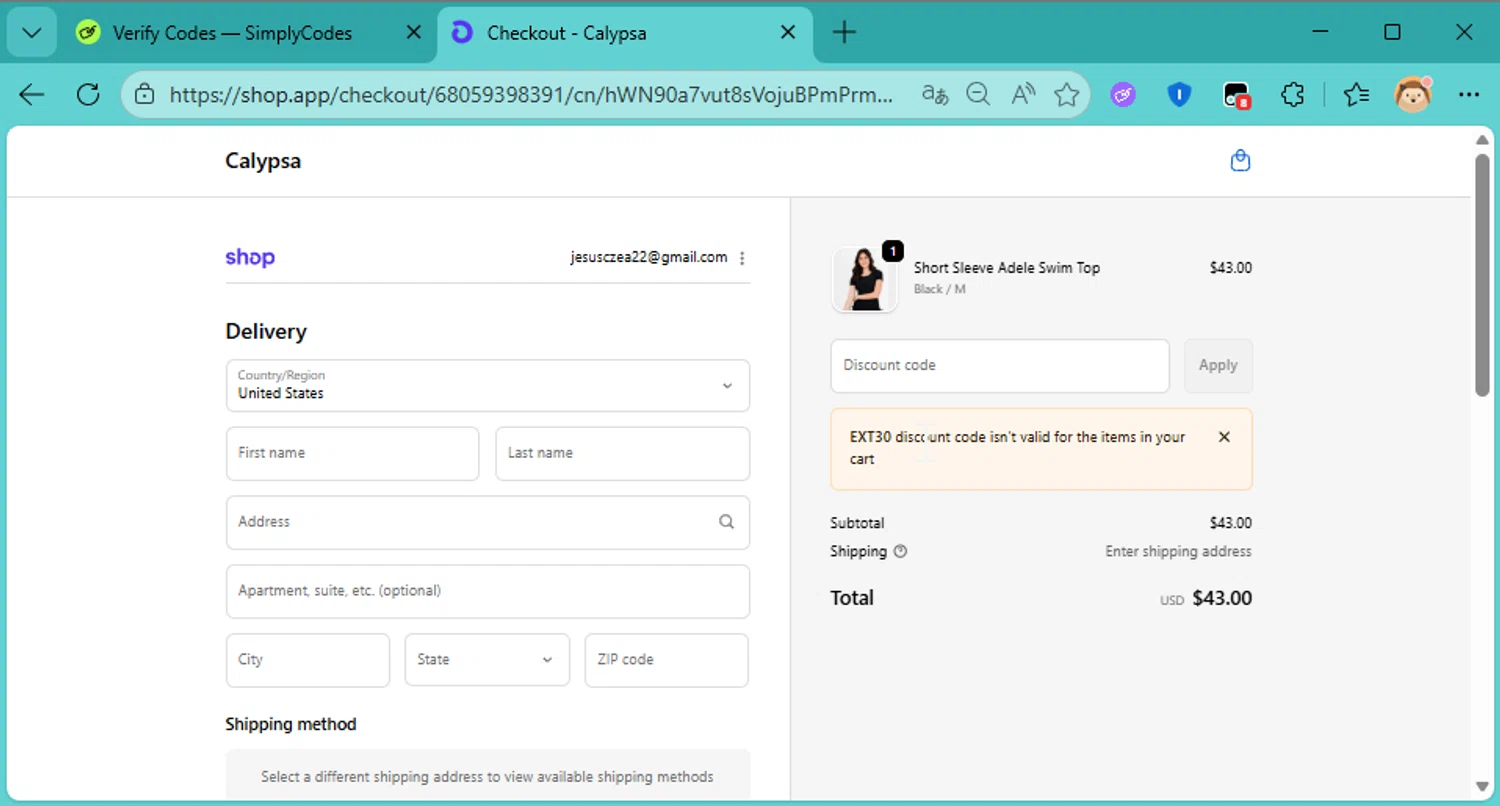Click the Apply discount button
Viewport: 1500px width, 806px height.
(x=1218, y=366)
